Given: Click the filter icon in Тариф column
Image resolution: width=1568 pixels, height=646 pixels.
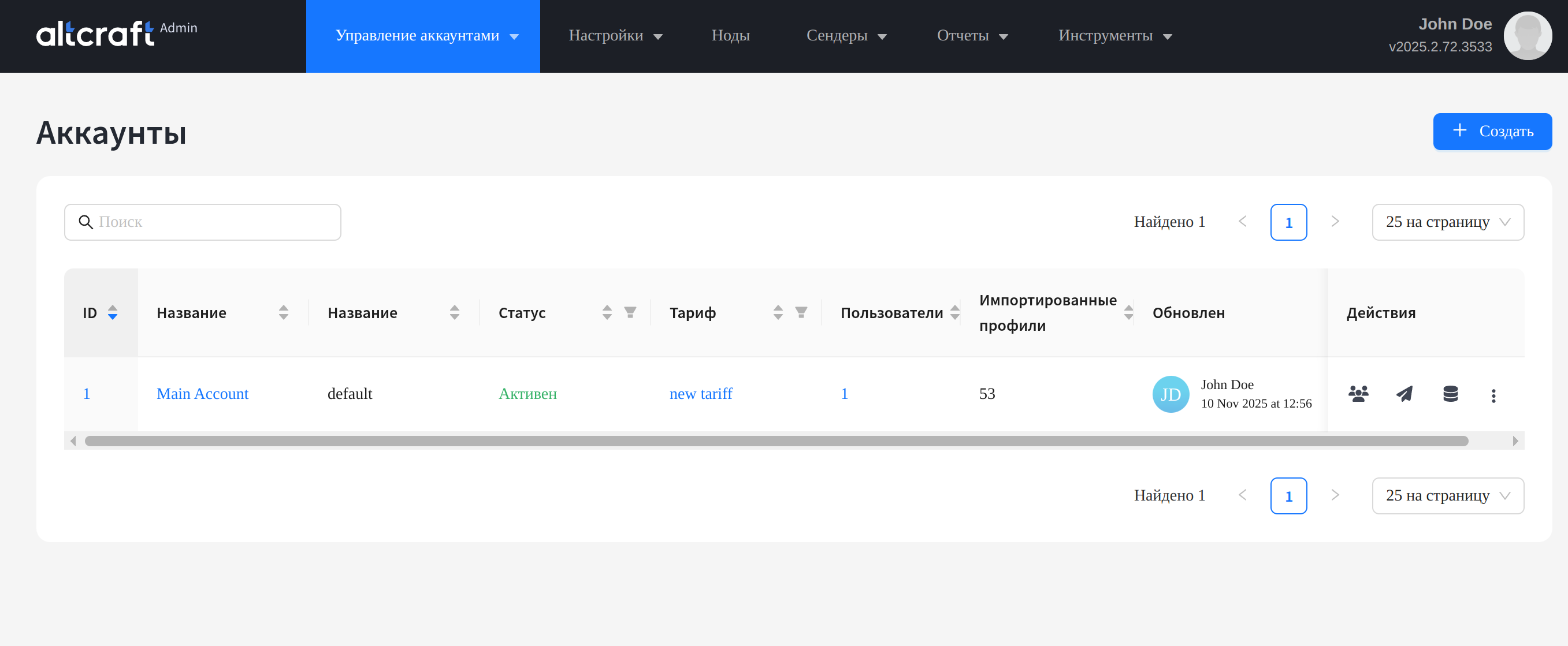Looking at the screenshot, I should click(801, 313).
